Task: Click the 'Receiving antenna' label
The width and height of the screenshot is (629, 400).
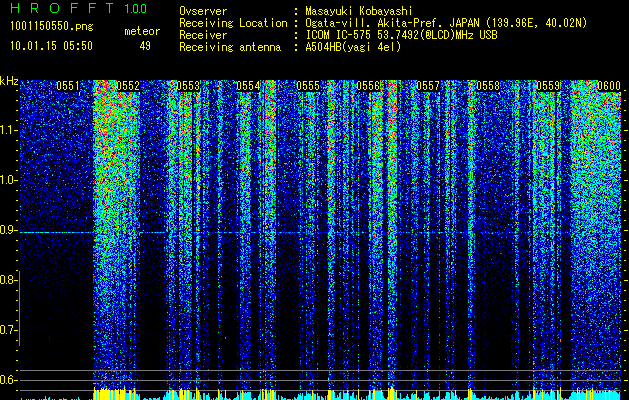Action: [x=230, y=47]
